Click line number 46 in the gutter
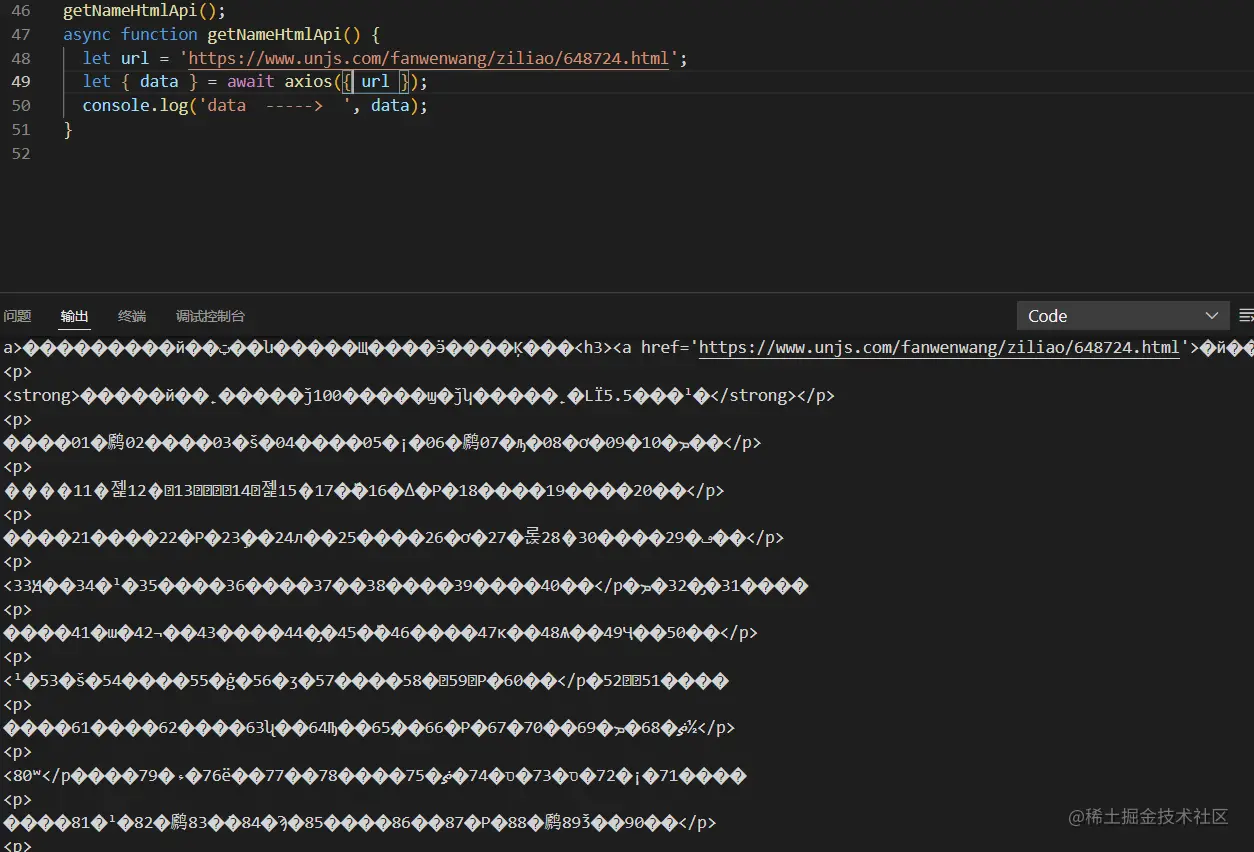The height and width of the screenshot is (852, 1254). click(21, 11)
